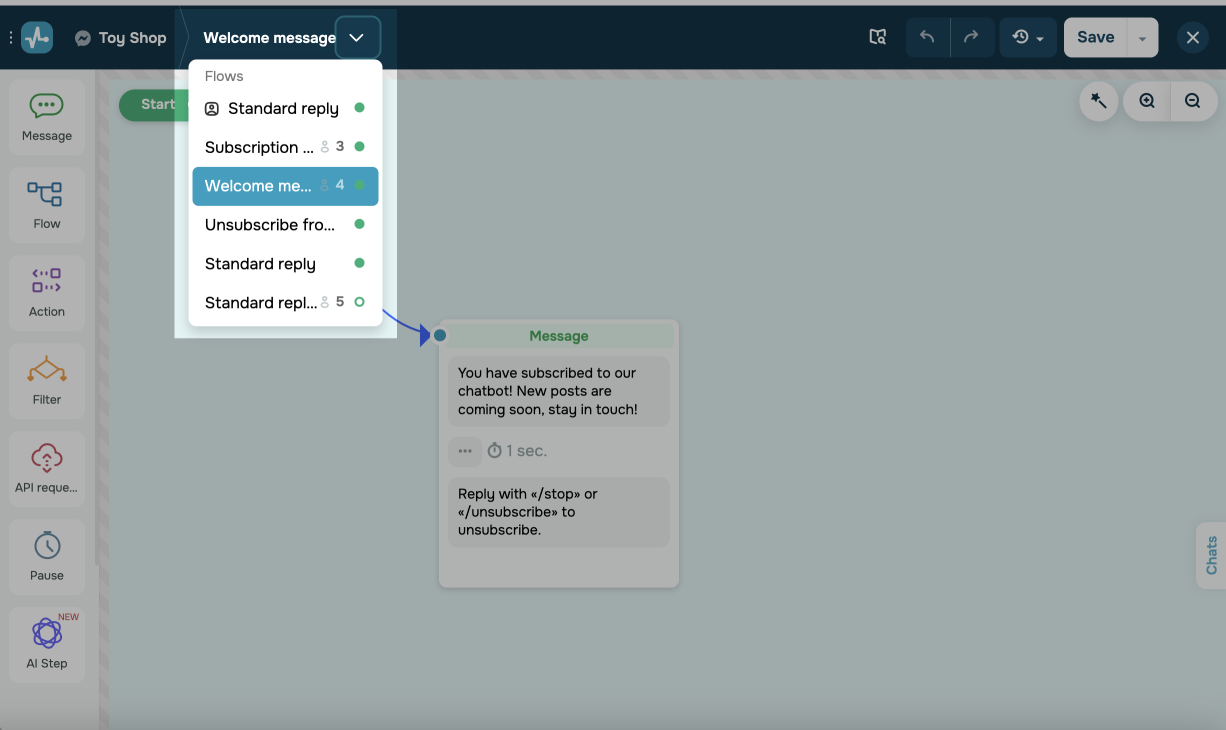Click the auto-arrange magic wand

coord(1099,101)
